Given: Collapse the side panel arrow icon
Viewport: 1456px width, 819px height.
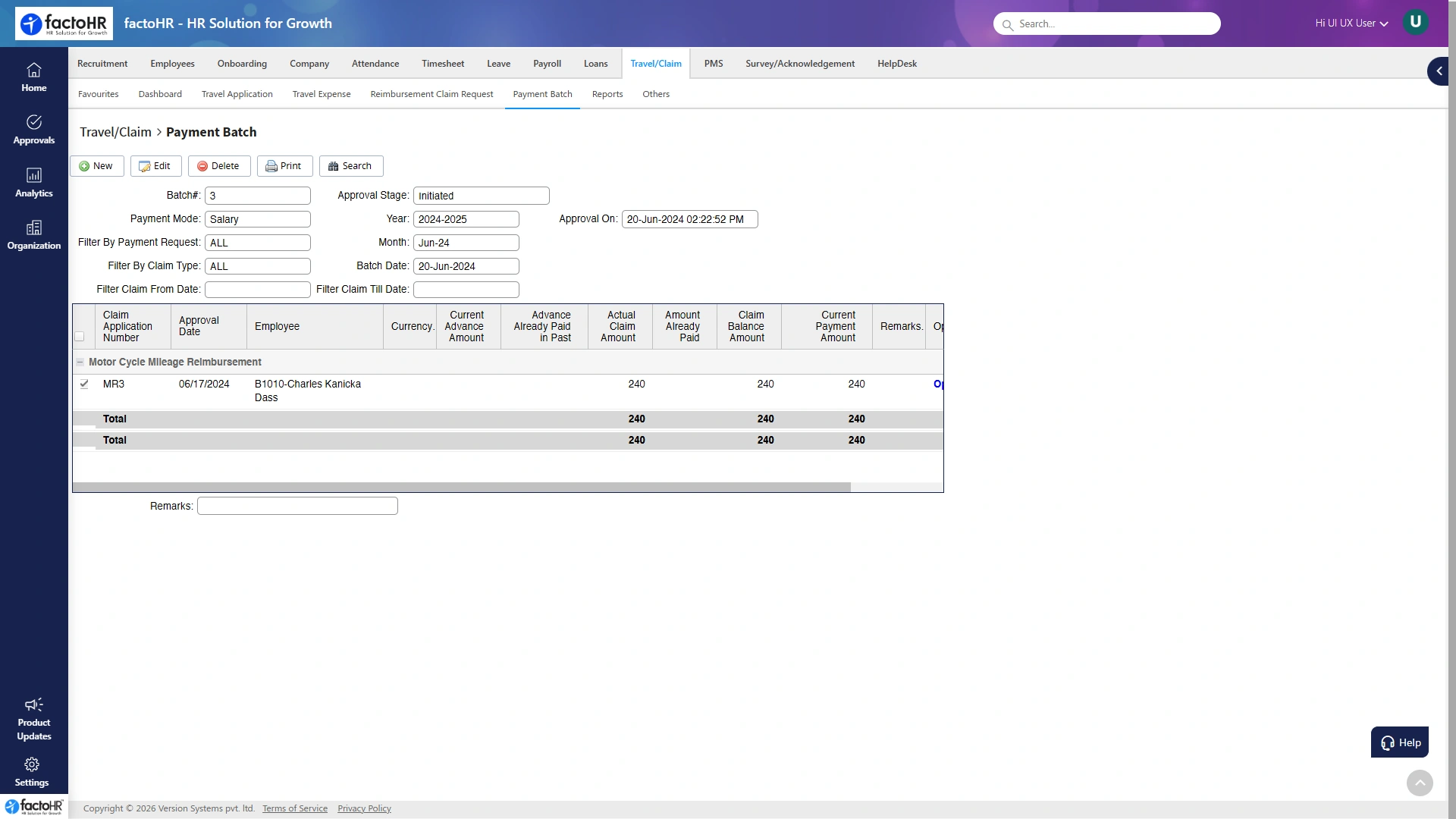Looking at the screenshot, I should click(1438, 71).
